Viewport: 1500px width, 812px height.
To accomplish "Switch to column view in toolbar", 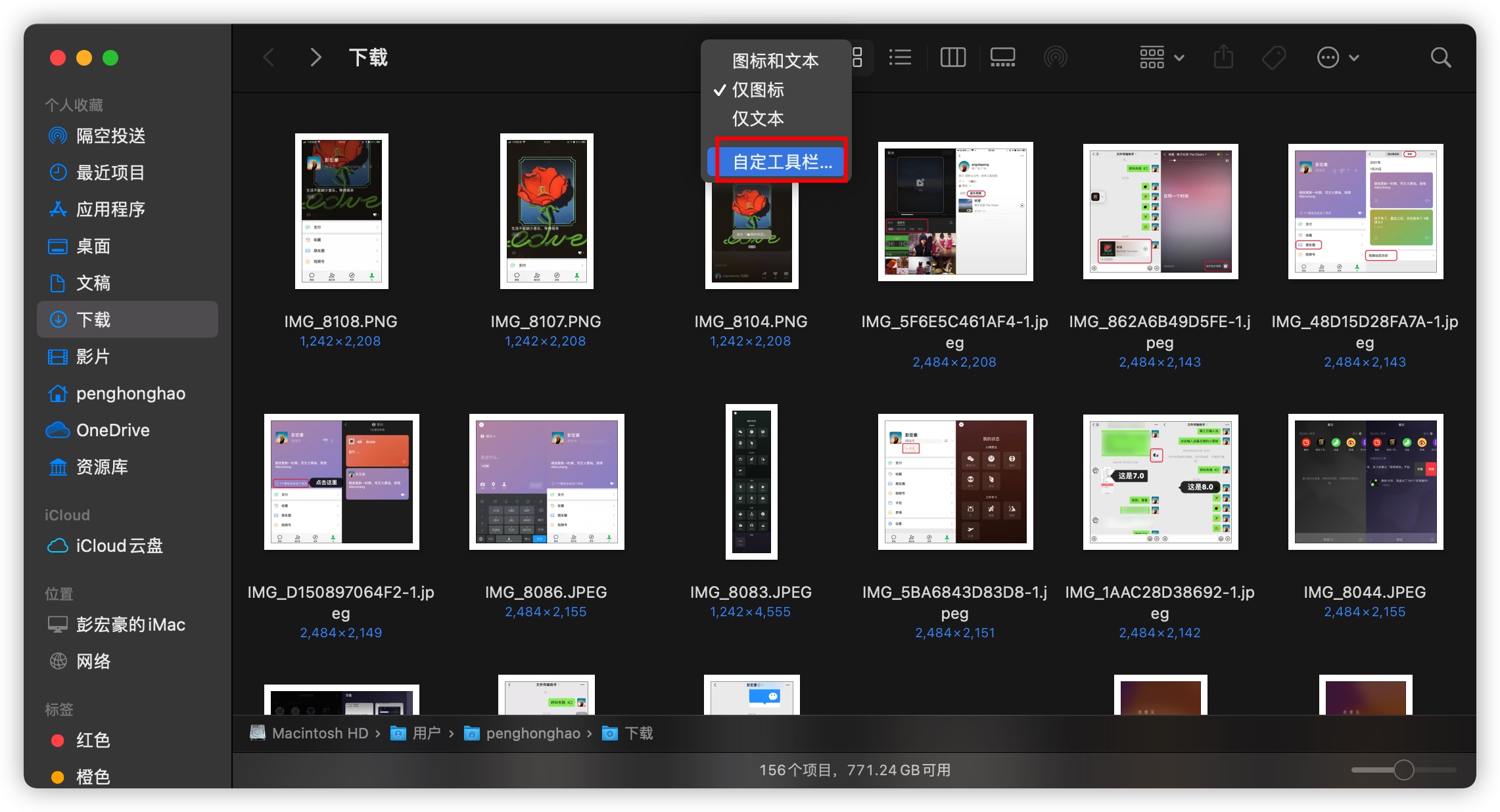I will click(x=952, y=58).
